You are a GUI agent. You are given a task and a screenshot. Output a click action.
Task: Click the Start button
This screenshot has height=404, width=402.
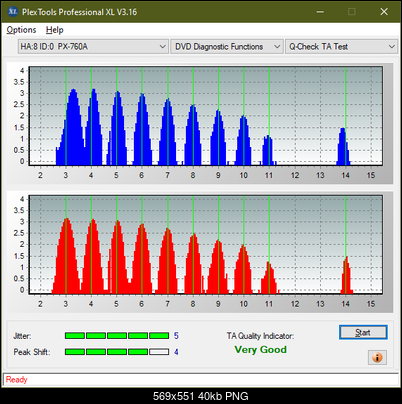(x=363, y=332)
